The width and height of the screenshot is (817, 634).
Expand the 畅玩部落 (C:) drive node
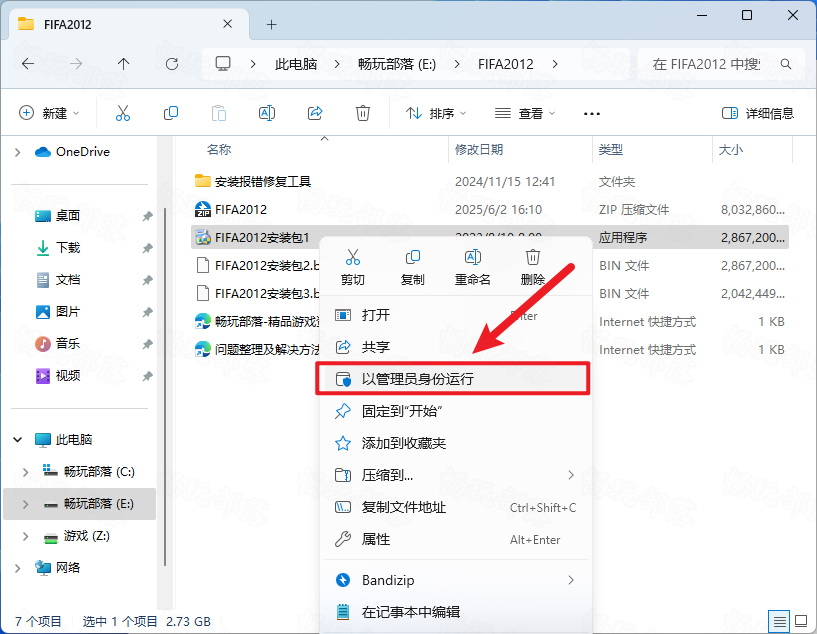pyautogui.click(x=26, y=472)
